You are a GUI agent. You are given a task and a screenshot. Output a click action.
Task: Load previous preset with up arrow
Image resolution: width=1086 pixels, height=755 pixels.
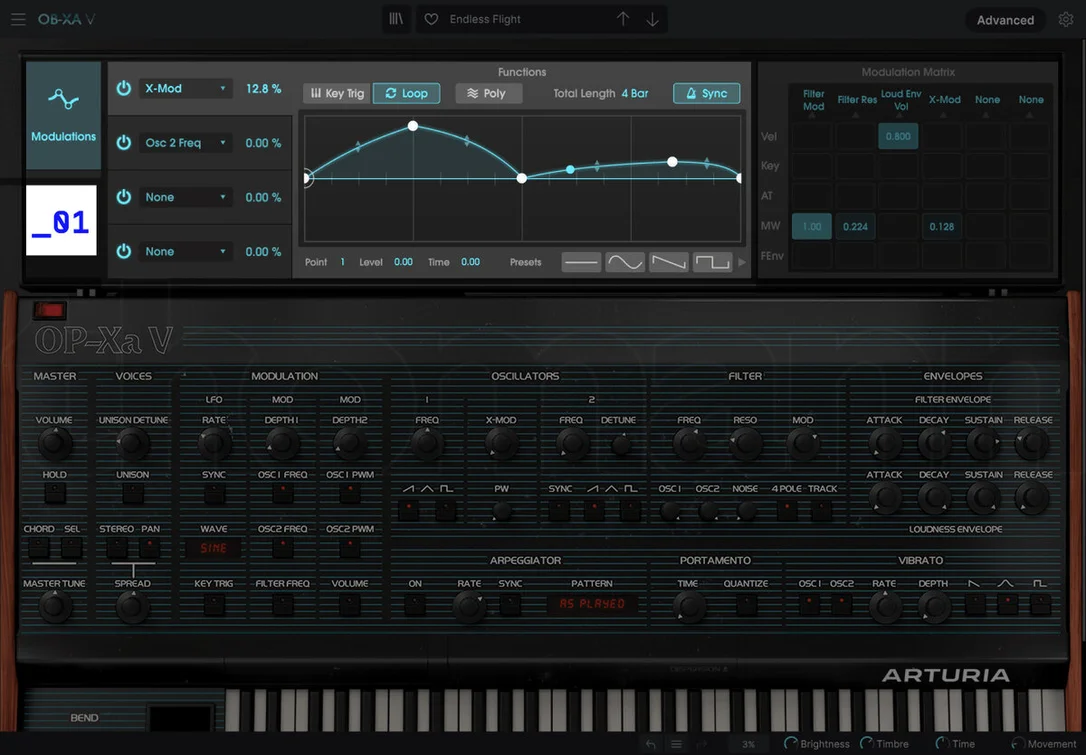click(x=623, y=19)
